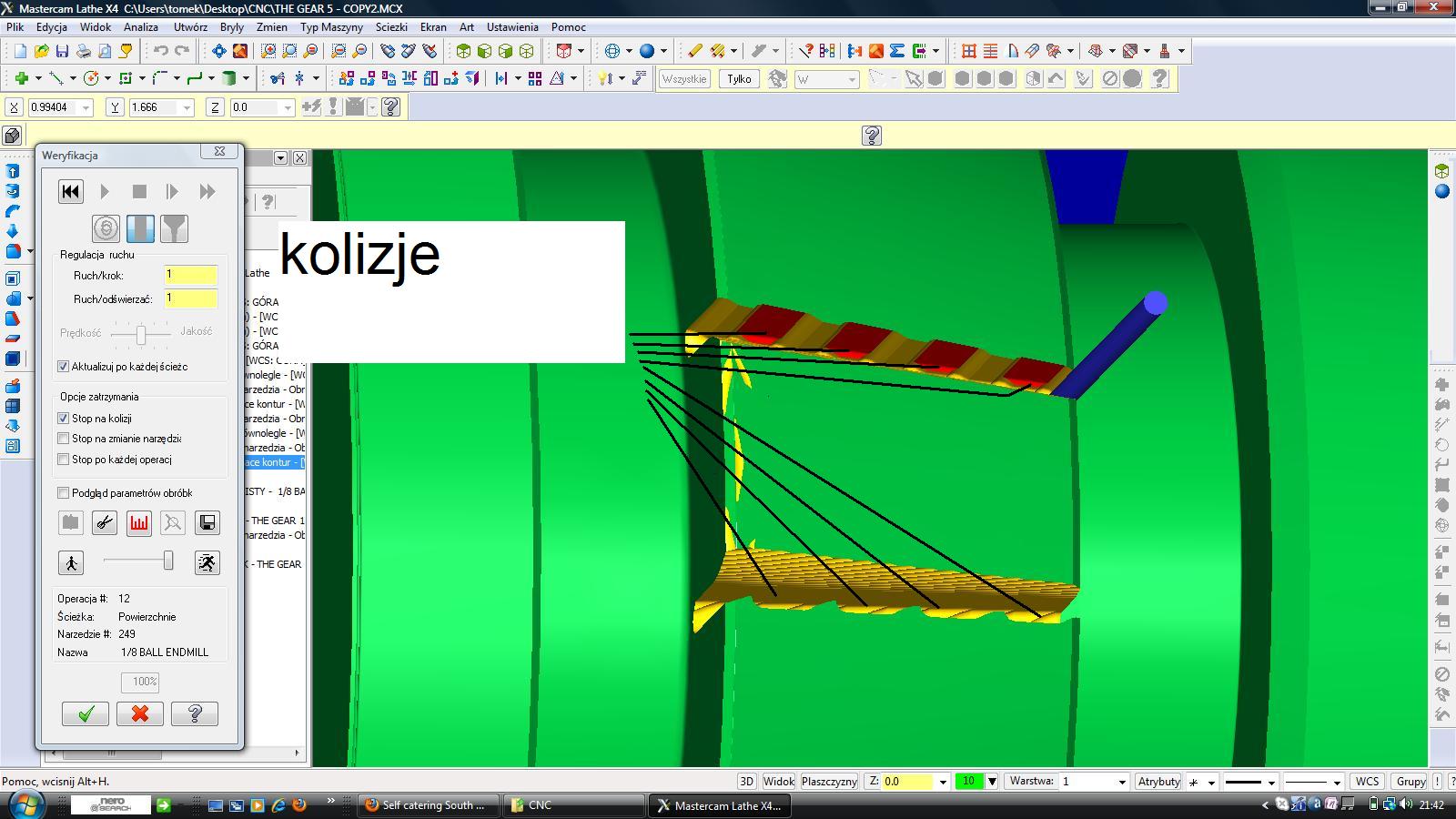Viewport: 1456px width, 819px height.
Task: Open X coordinate value dropdown
Action: point(86,107)
